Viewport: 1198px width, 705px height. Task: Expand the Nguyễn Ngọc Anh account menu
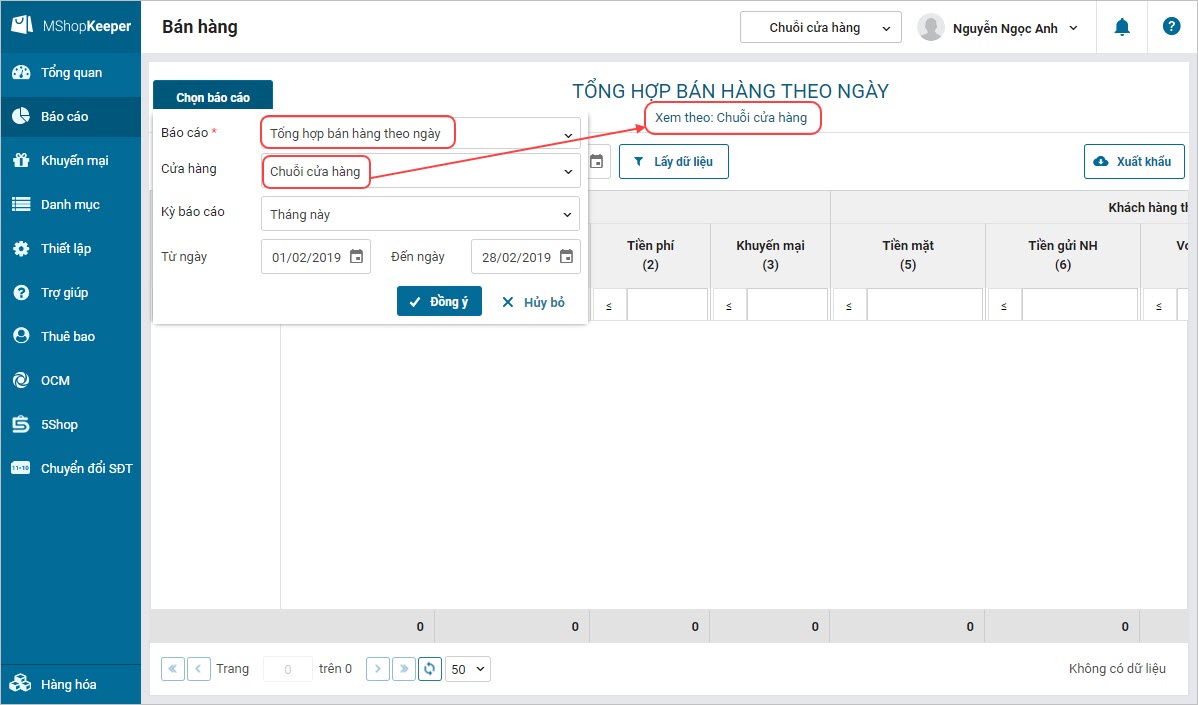(1073, 28)
